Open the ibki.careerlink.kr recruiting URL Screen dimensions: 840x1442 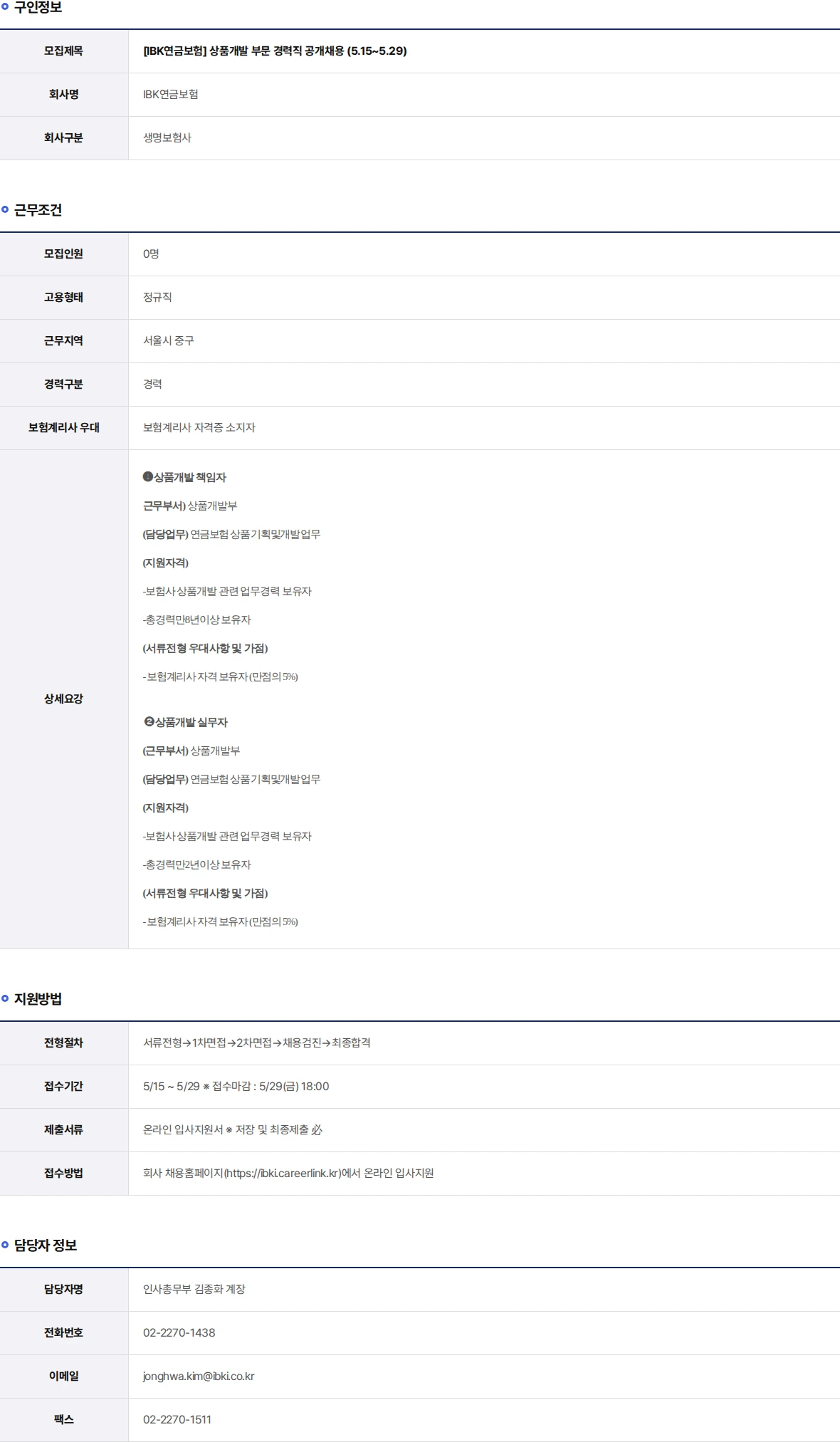click(283, 1174)
